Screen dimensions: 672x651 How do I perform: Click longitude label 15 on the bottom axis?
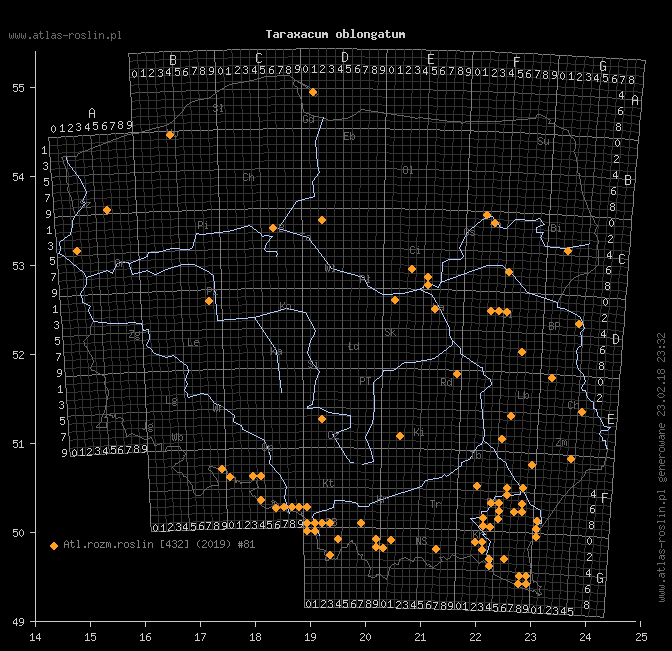90,637
